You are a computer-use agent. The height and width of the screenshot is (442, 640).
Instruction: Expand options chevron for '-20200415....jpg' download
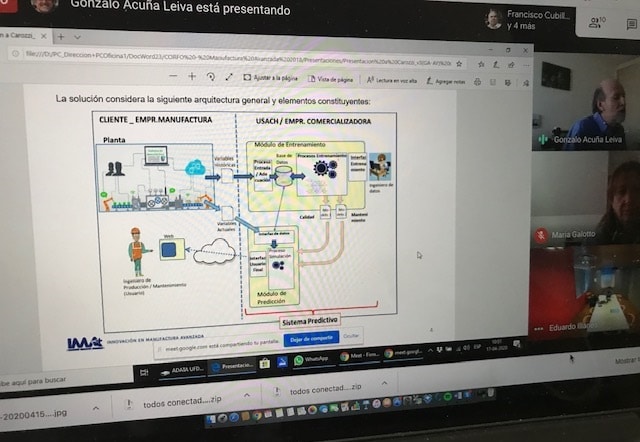point(96,408)
